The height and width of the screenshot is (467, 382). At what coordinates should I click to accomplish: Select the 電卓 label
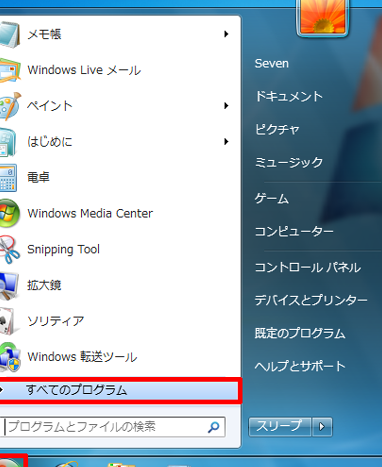(38, 177)
